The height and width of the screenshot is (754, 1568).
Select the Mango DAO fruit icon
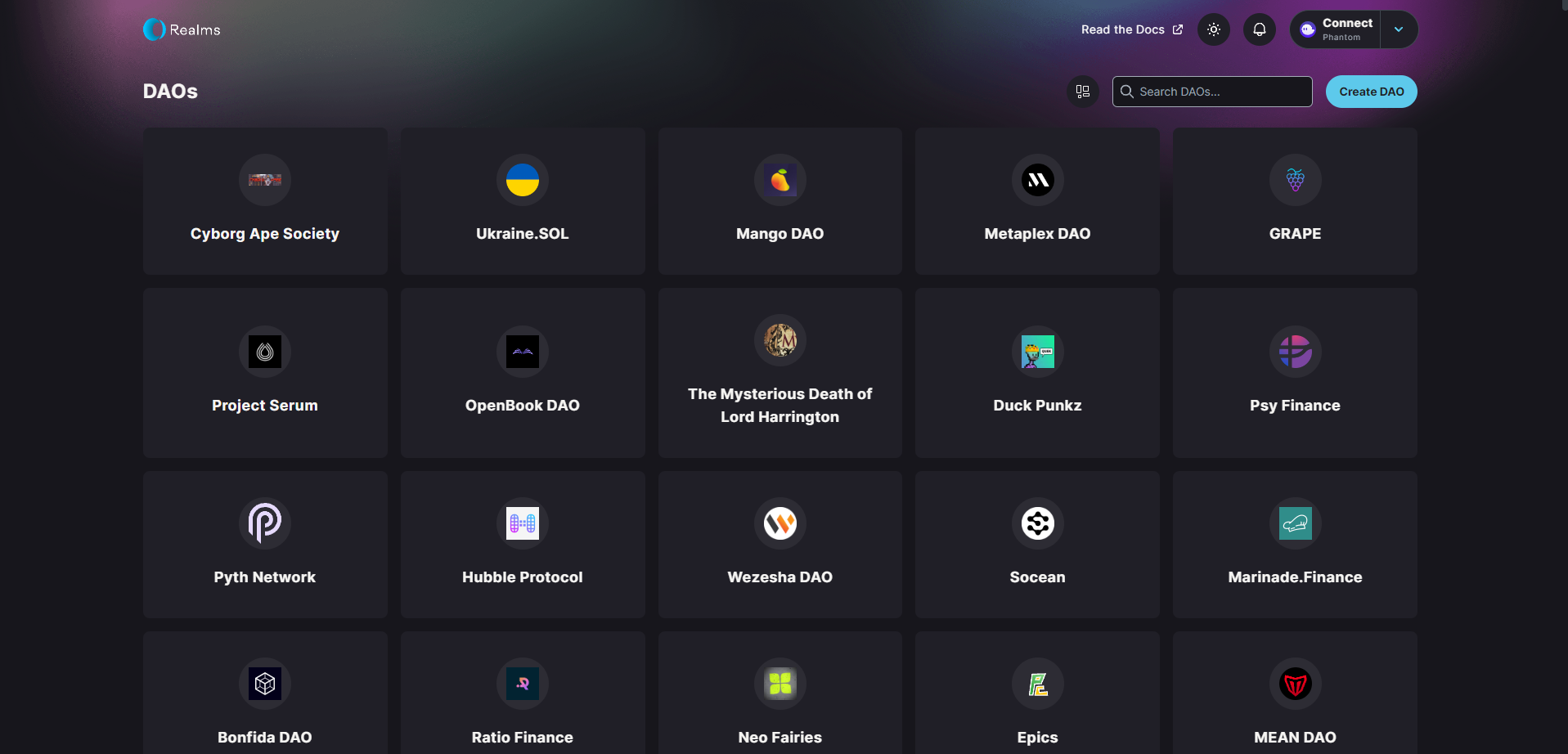[780, 180]
